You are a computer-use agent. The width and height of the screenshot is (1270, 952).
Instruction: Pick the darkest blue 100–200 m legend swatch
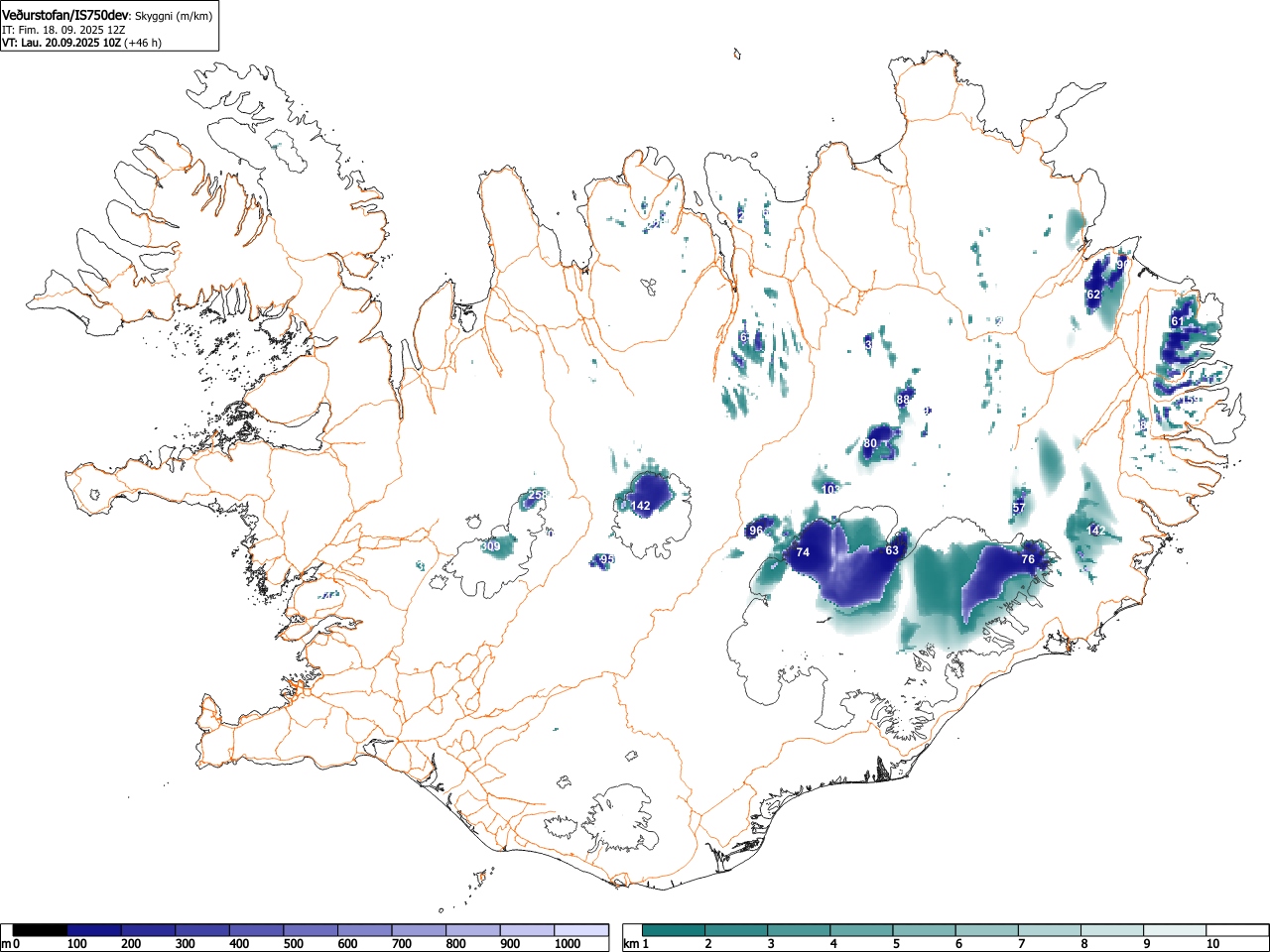pos(94,930)
